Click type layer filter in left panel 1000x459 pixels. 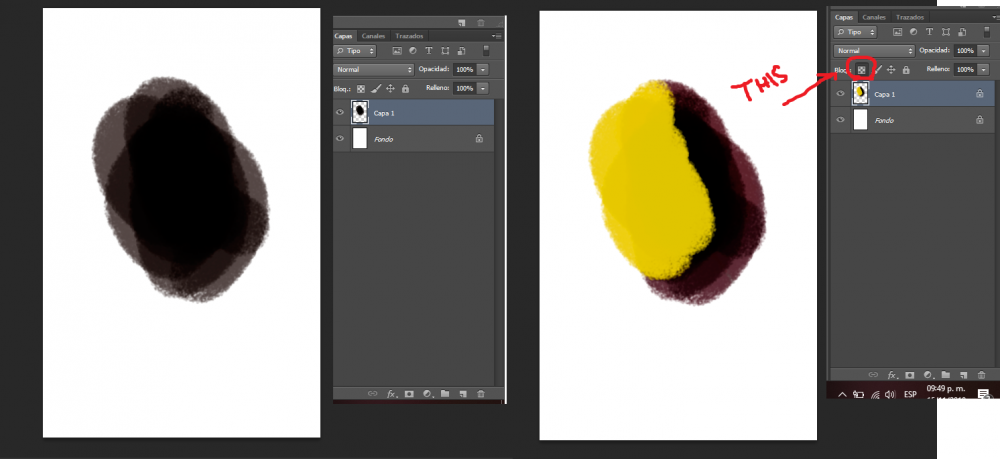pyautogui.click(x=429, y=50)
